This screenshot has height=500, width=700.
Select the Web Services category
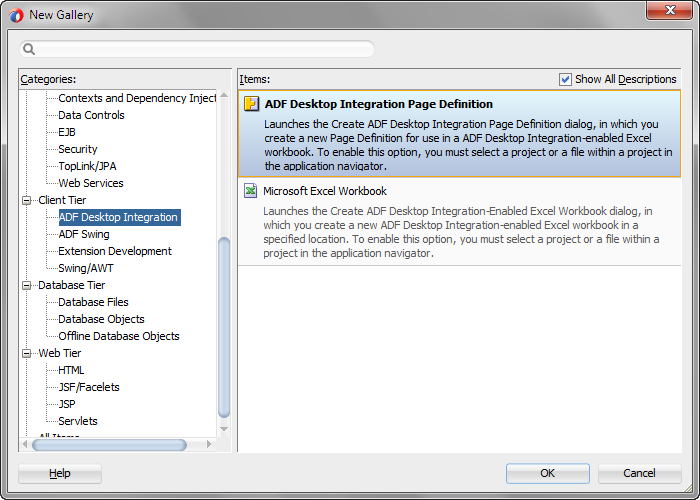tap(91, 183)
